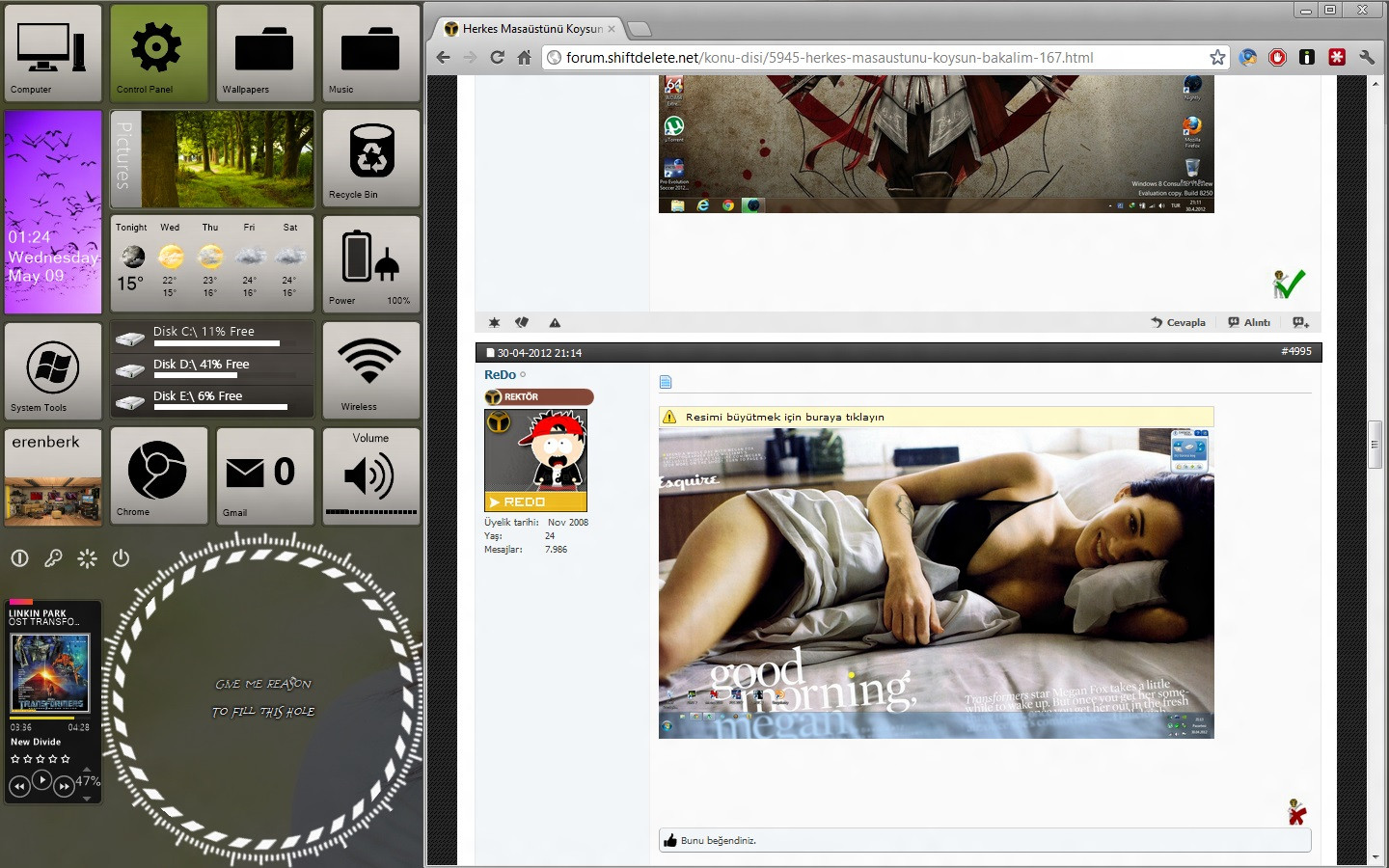Image resolution: width=1389 pixels, height=868 pixels.
Task: Click the Transformers album cover art
Action: tap(49, 672)
